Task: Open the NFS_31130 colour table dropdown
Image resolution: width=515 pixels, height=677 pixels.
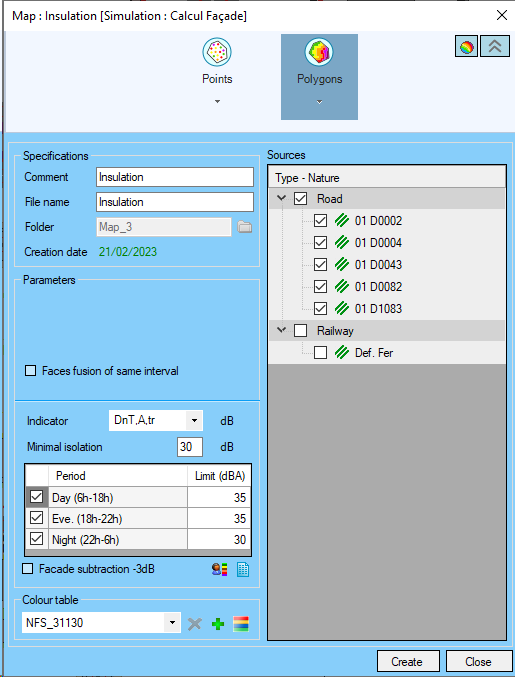Action: (x=172, y=623)
